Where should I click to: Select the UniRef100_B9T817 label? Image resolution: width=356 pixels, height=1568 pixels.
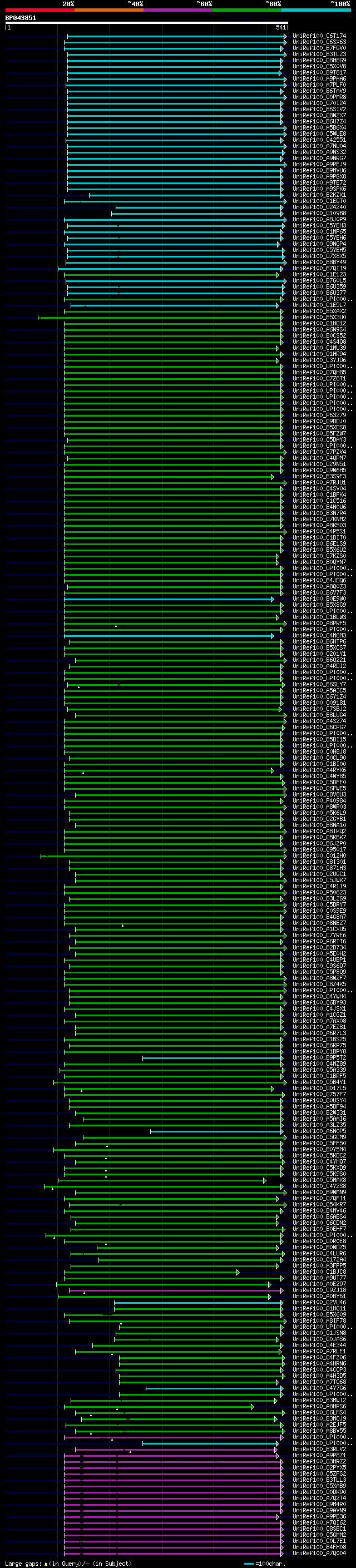319,72
